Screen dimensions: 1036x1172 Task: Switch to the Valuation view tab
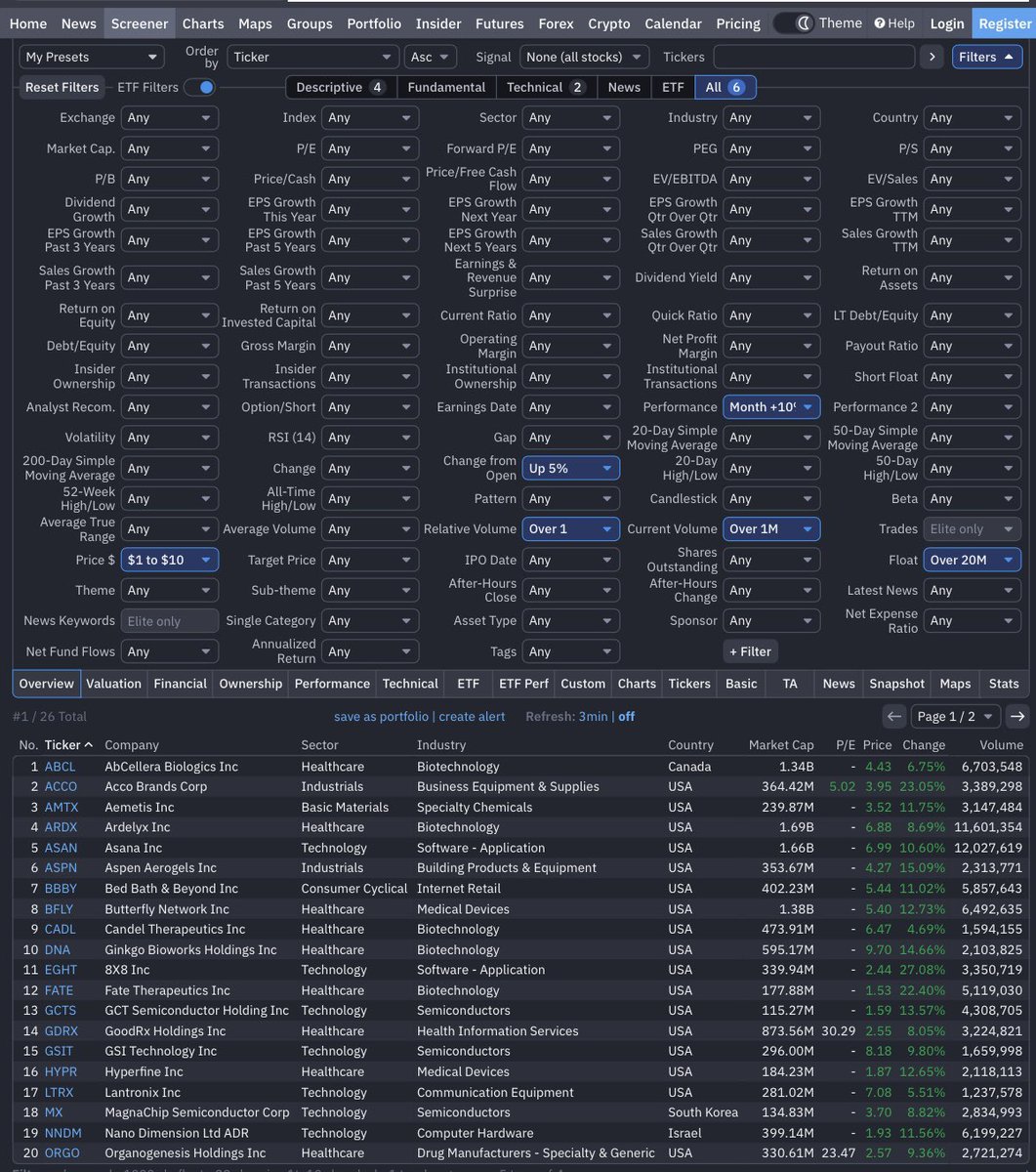113,684
